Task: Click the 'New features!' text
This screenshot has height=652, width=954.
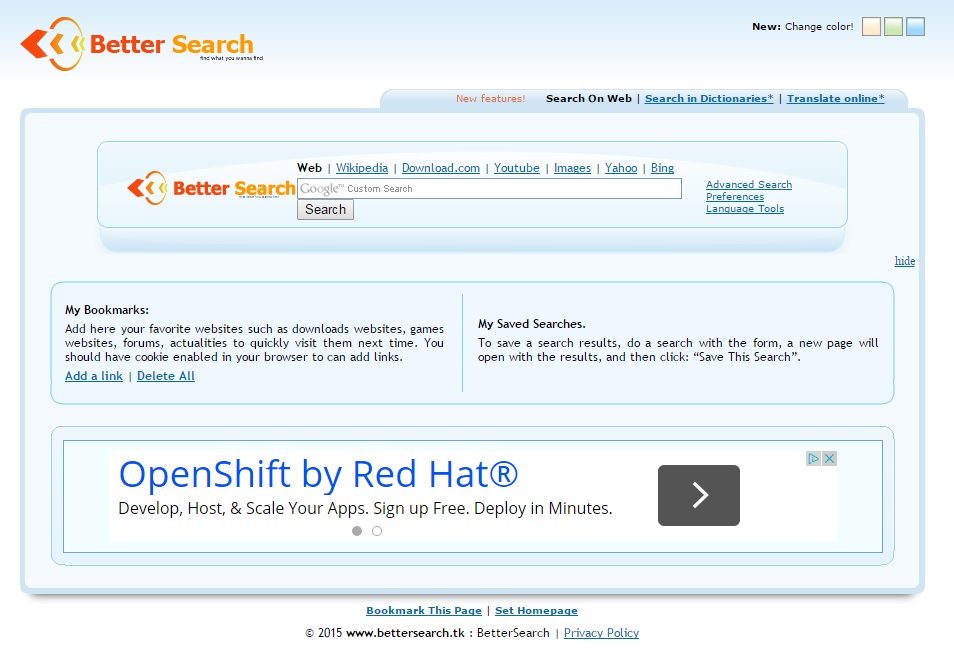Action: click(x=490, y=99)
